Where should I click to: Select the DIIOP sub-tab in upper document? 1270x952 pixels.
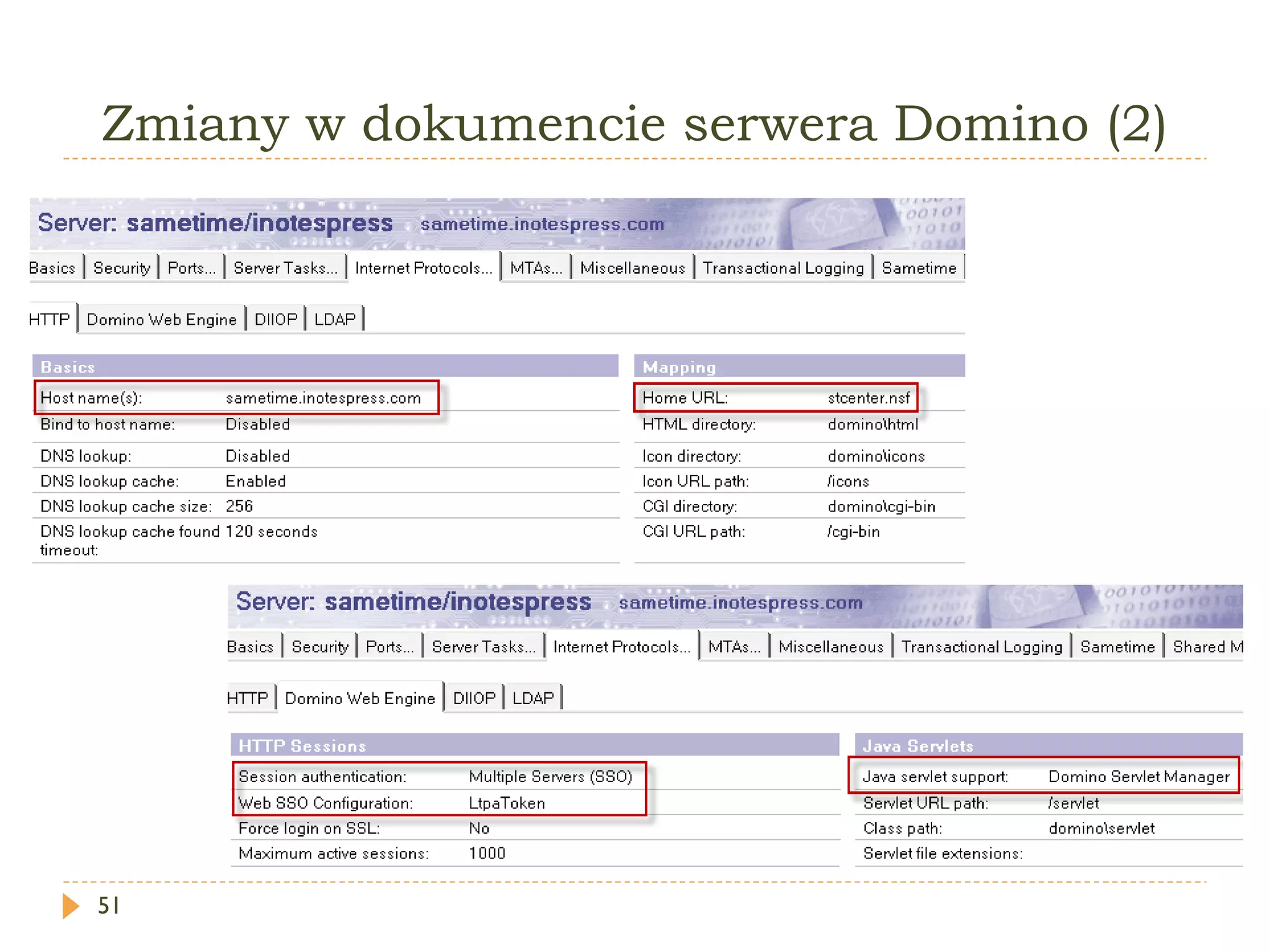point(276,319)
